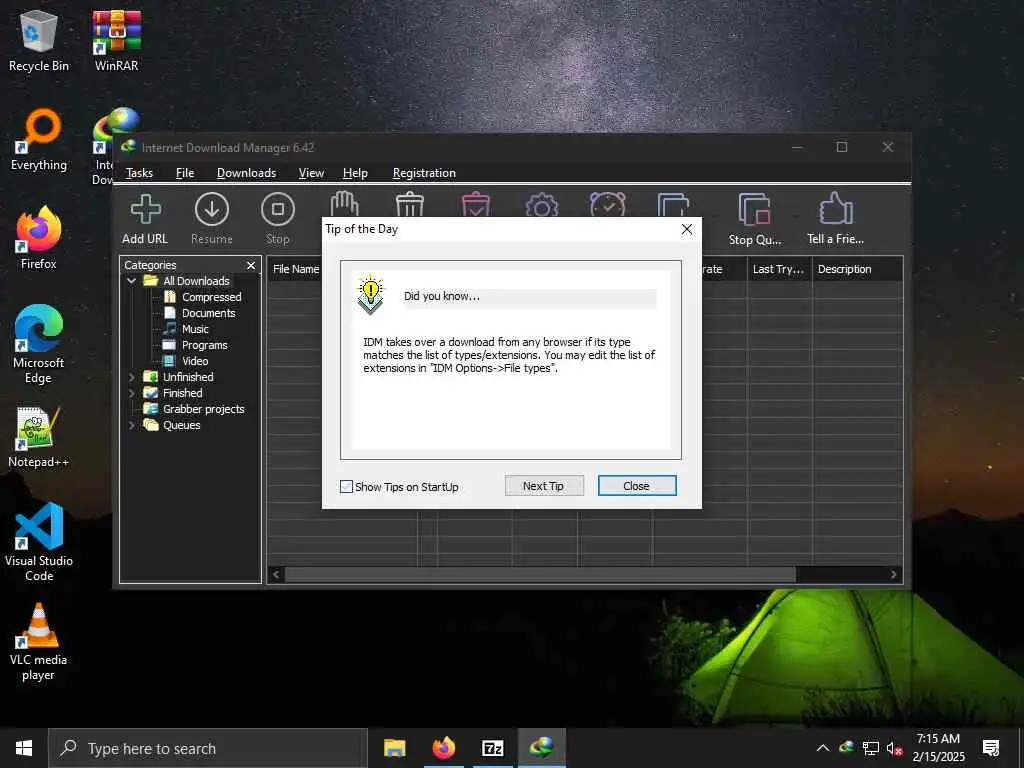Click the IDM taskbar icon
The width and height of the screenshot is (1024, 768).
click(541, 748)
